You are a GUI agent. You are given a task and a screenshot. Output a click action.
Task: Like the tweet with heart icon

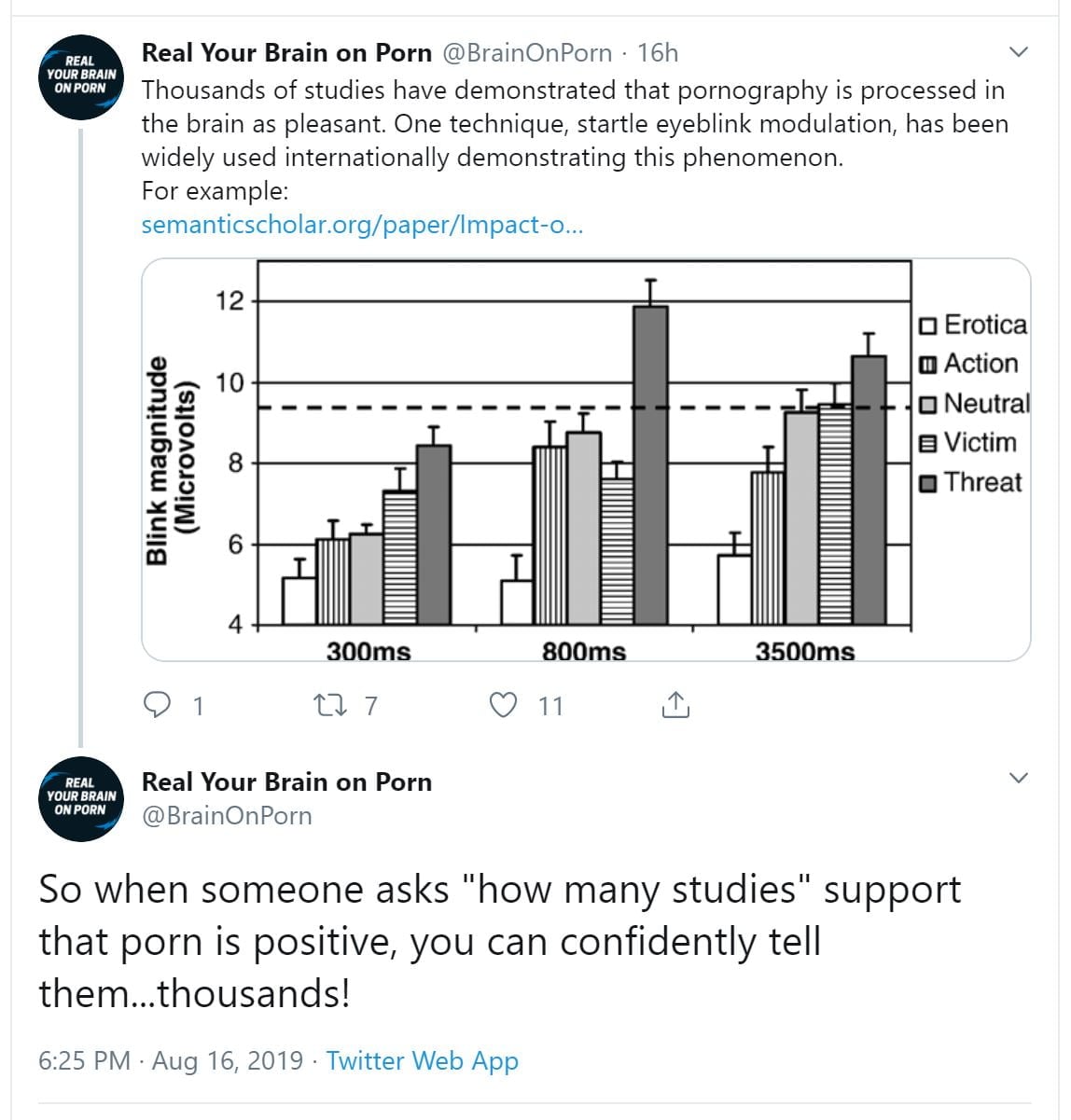[x=504, y=705]
